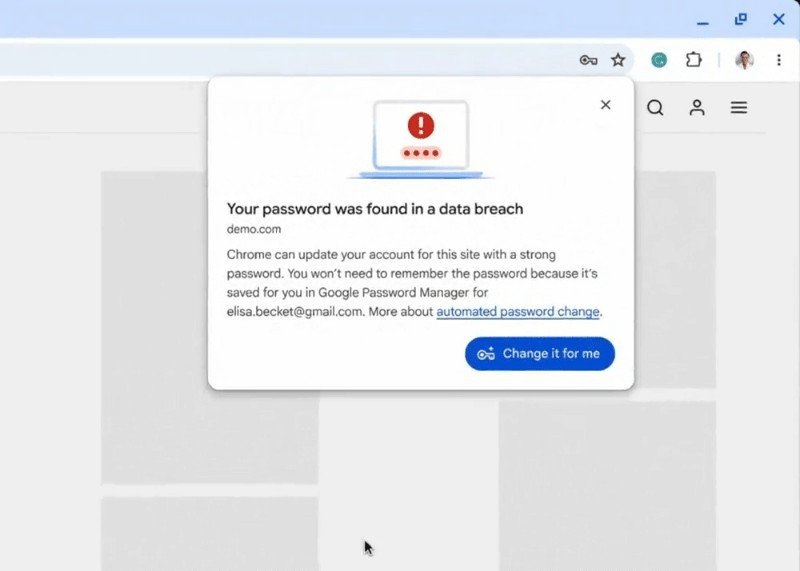
Task: Click the laptop warning illustration
Action: pyautogui.click(x=420, y=139)
